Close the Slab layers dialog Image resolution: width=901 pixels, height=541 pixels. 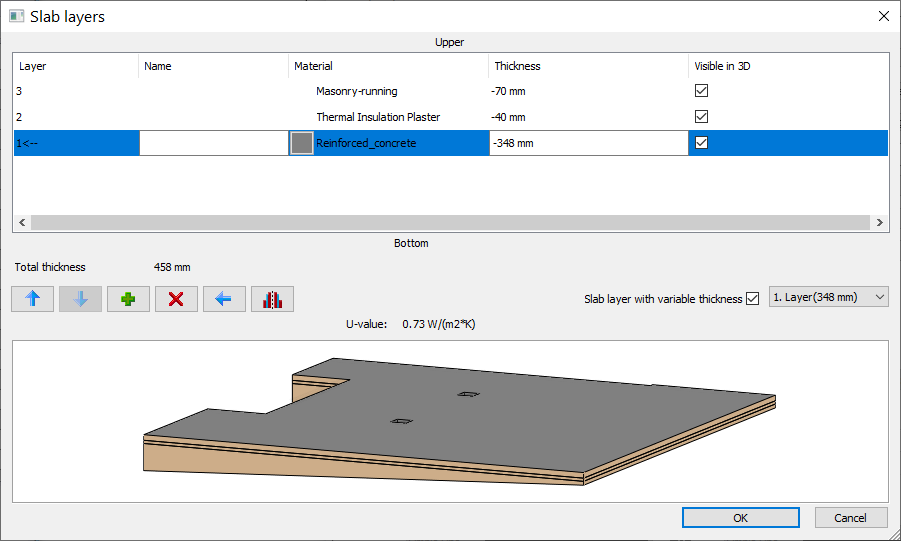[x=883, y=16]
